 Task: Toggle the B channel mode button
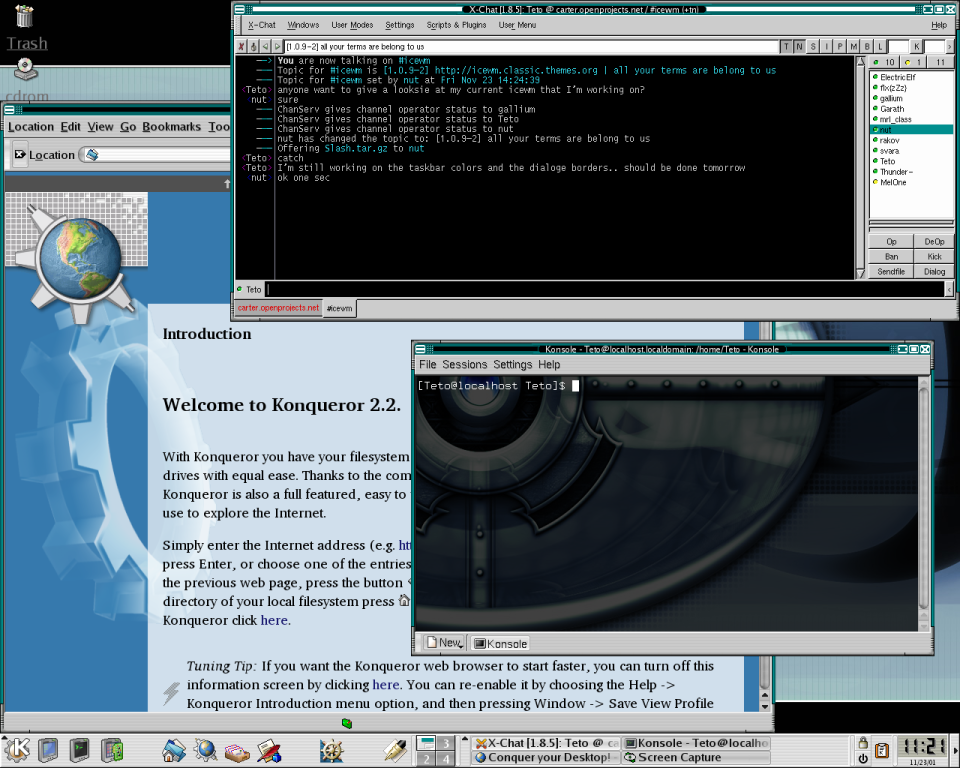pos(867,47)
